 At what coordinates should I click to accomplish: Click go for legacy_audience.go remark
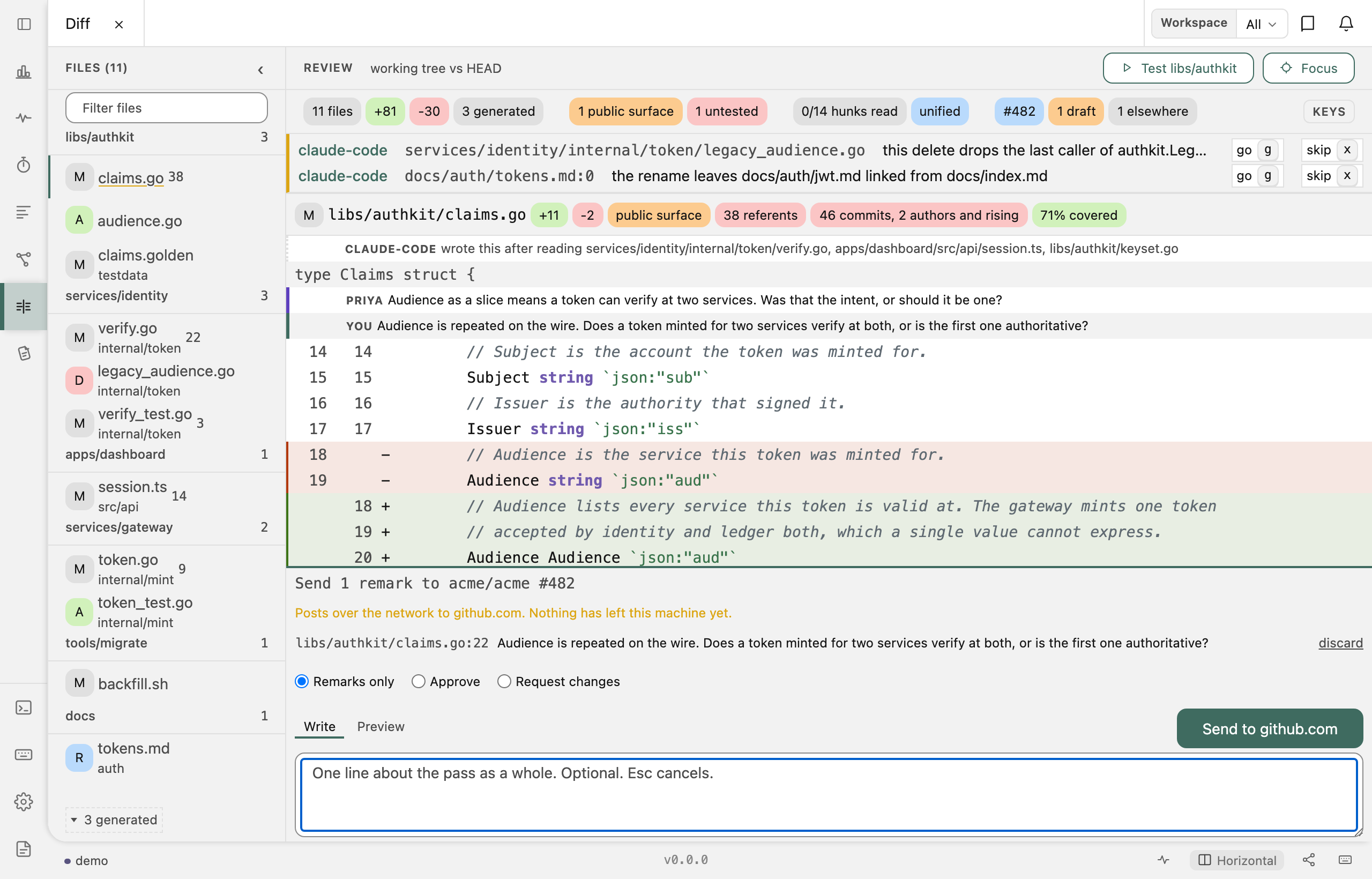[1256, 150]
